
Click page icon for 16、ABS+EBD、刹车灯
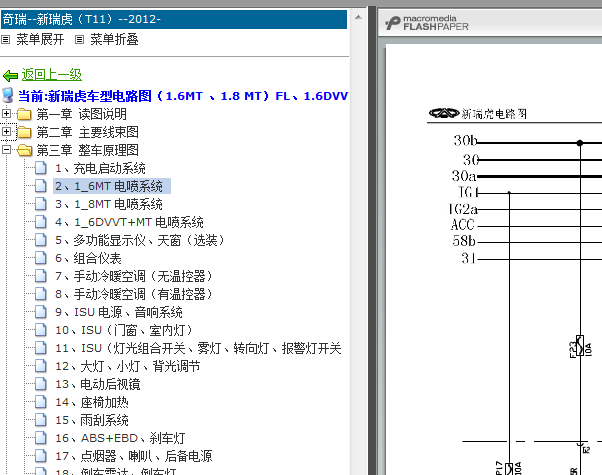click(41, 438)
